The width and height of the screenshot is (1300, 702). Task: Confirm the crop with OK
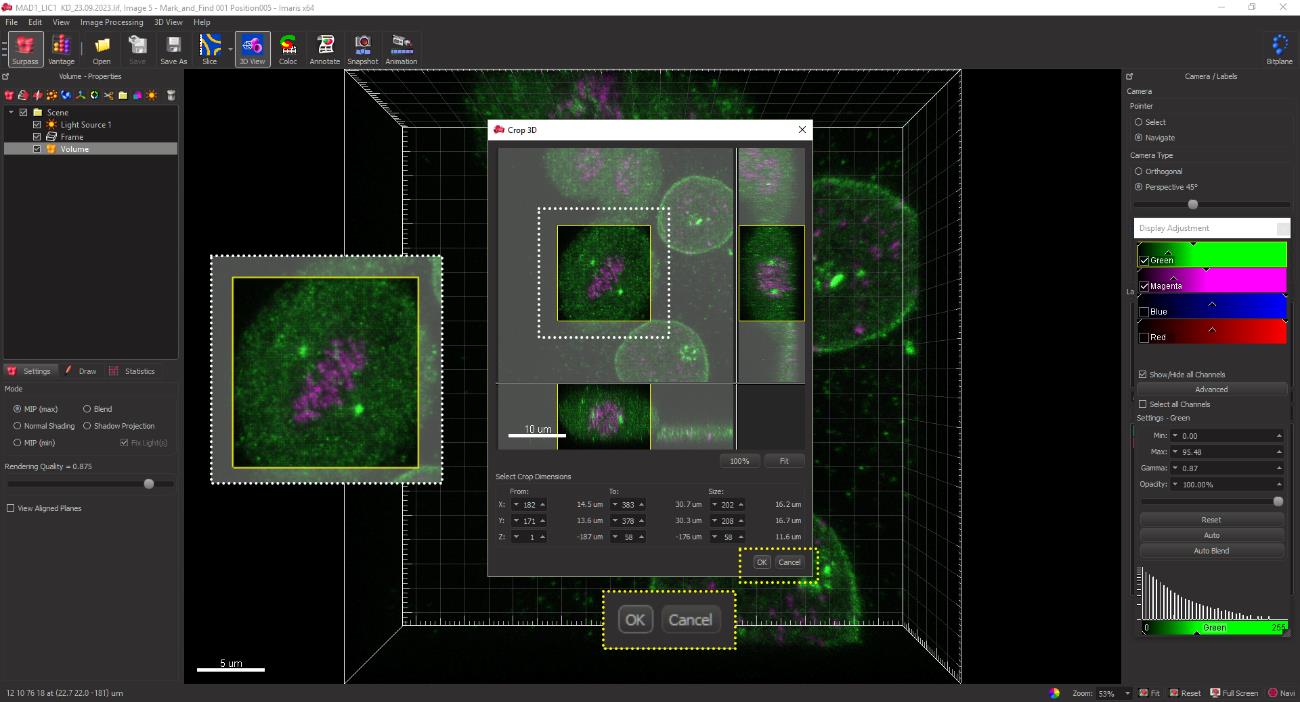762,562
